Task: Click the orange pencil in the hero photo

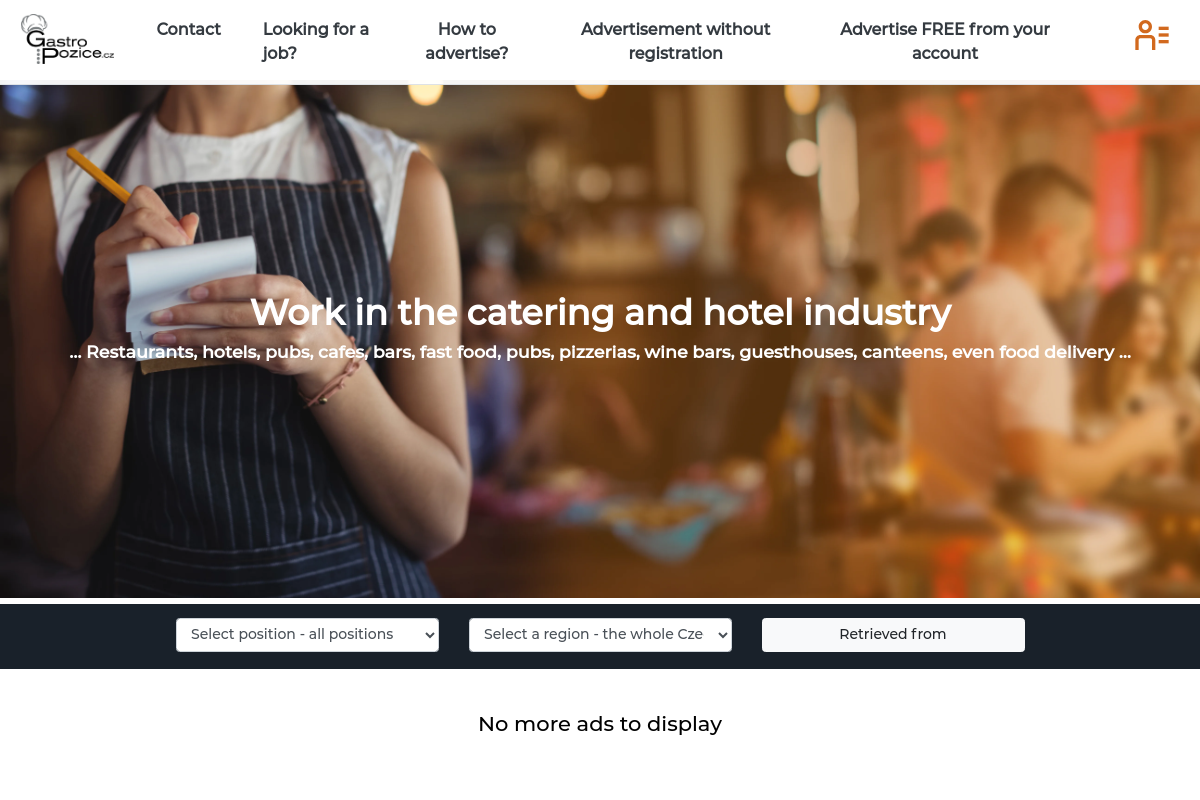Action: coord(98,175)
